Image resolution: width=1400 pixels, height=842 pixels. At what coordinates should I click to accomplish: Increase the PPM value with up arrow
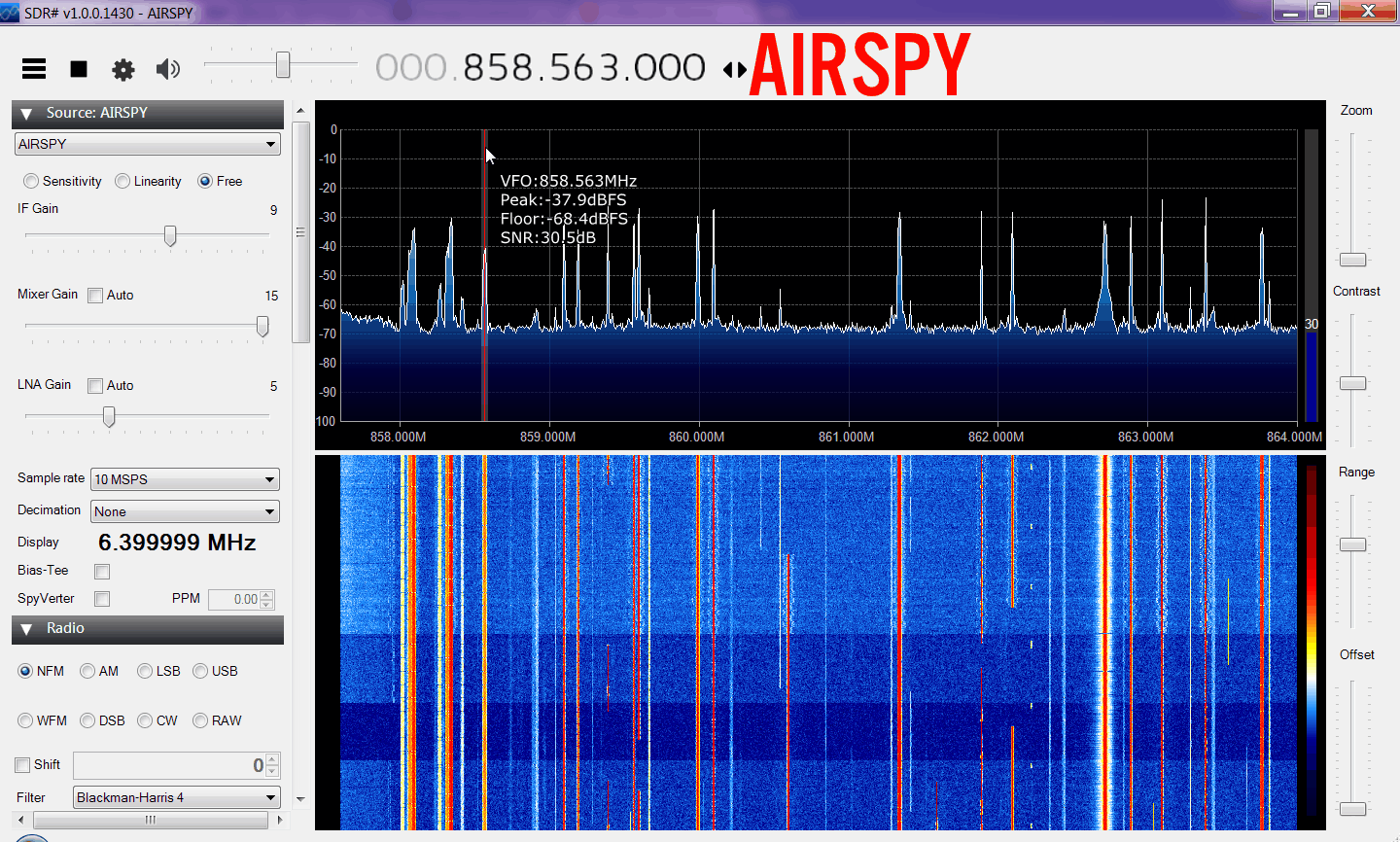point(267,594)
